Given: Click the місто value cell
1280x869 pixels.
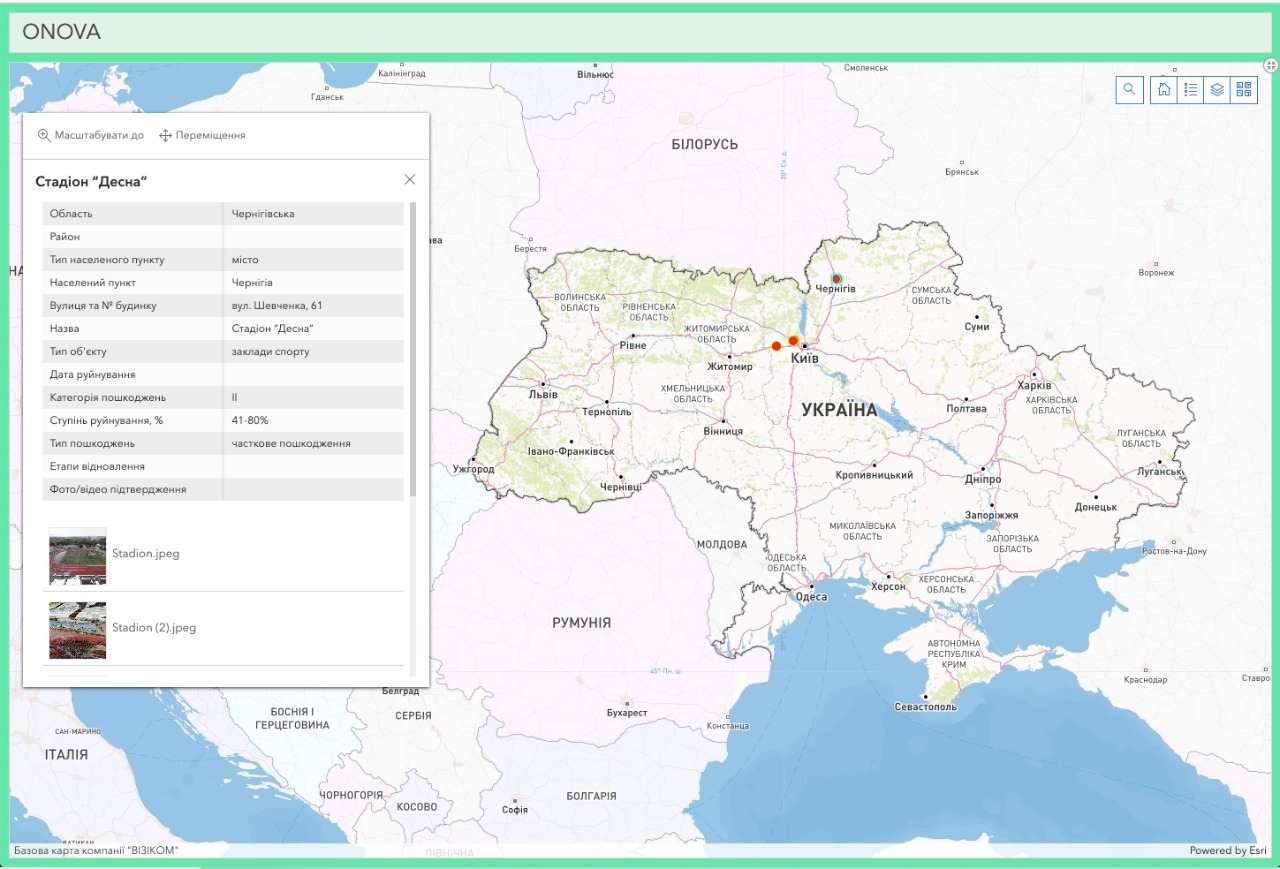Looking at the screenshot, I should (313, 260).
